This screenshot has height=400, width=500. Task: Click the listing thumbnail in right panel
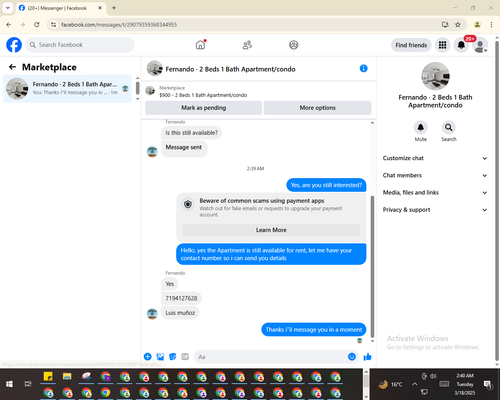(x=435, y=76)
